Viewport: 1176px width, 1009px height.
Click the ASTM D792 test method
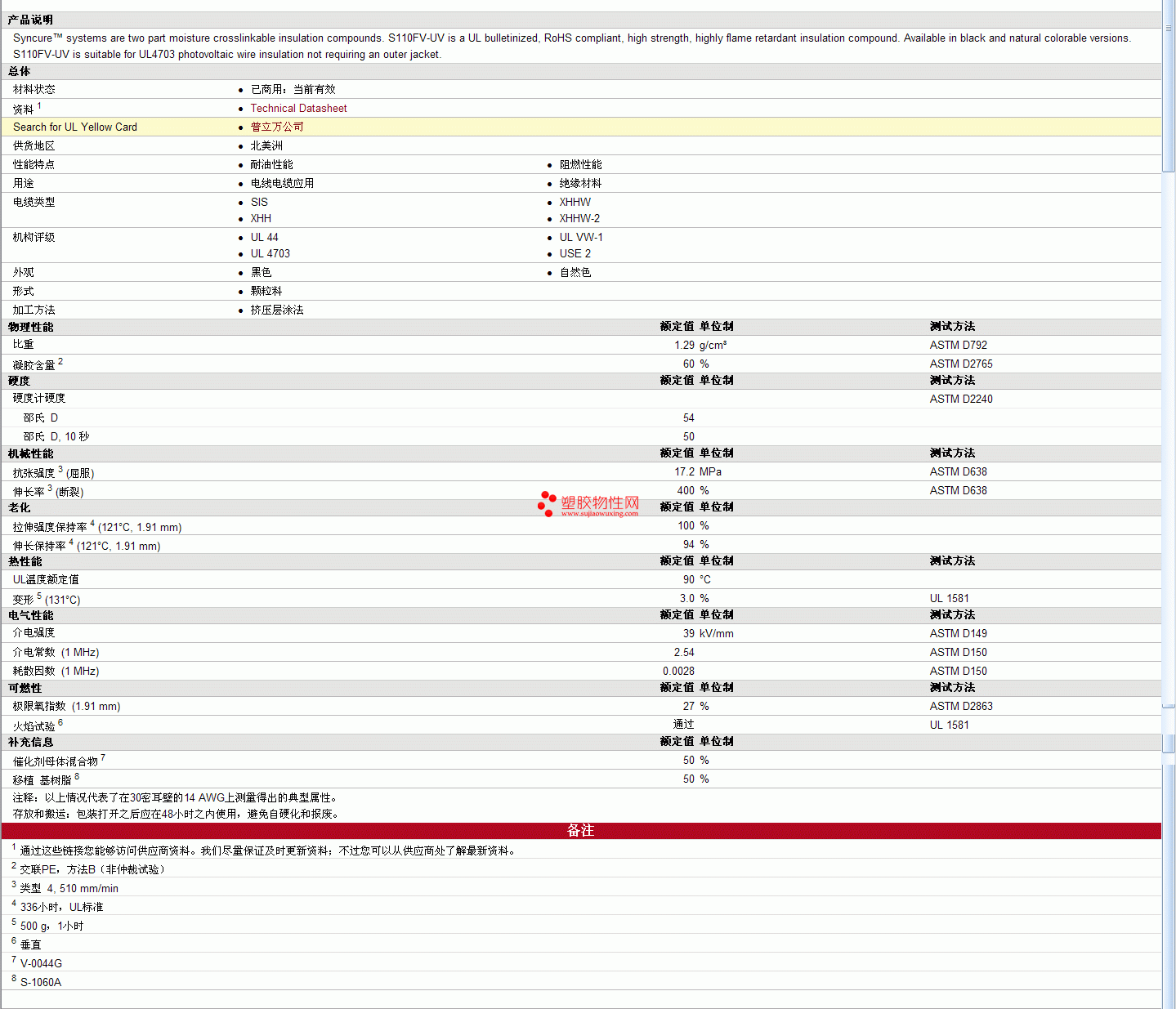pos(958,345)
